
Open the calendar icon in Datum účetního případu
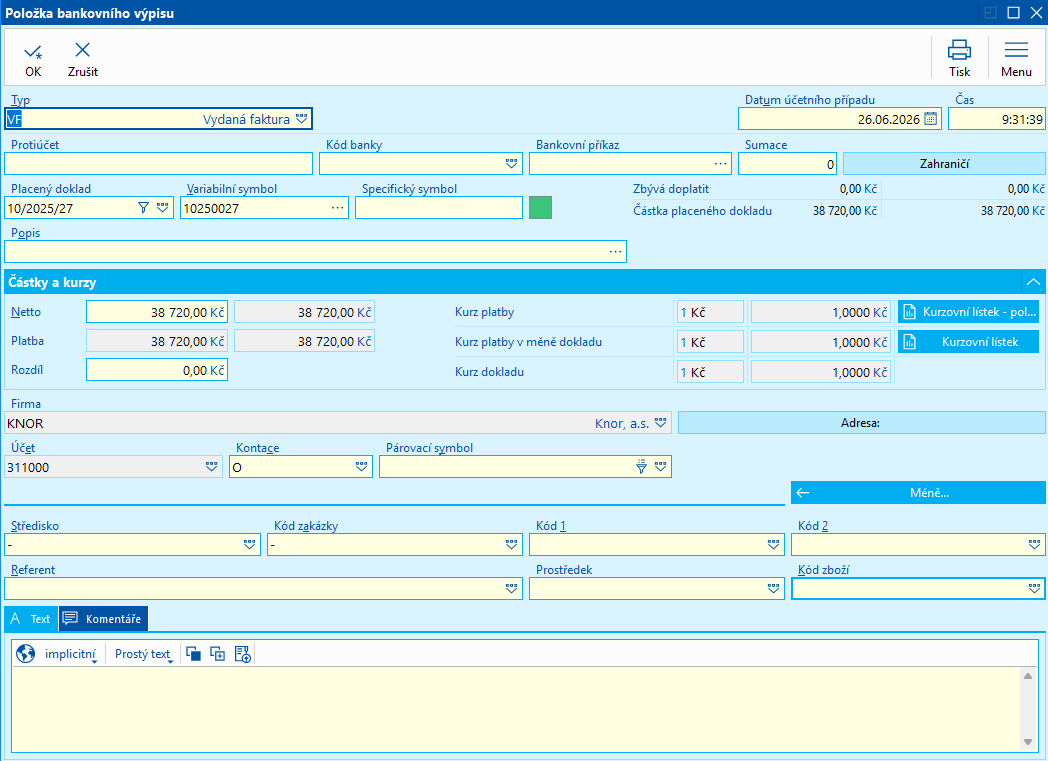pyautogui.click(x=930, y=119)
